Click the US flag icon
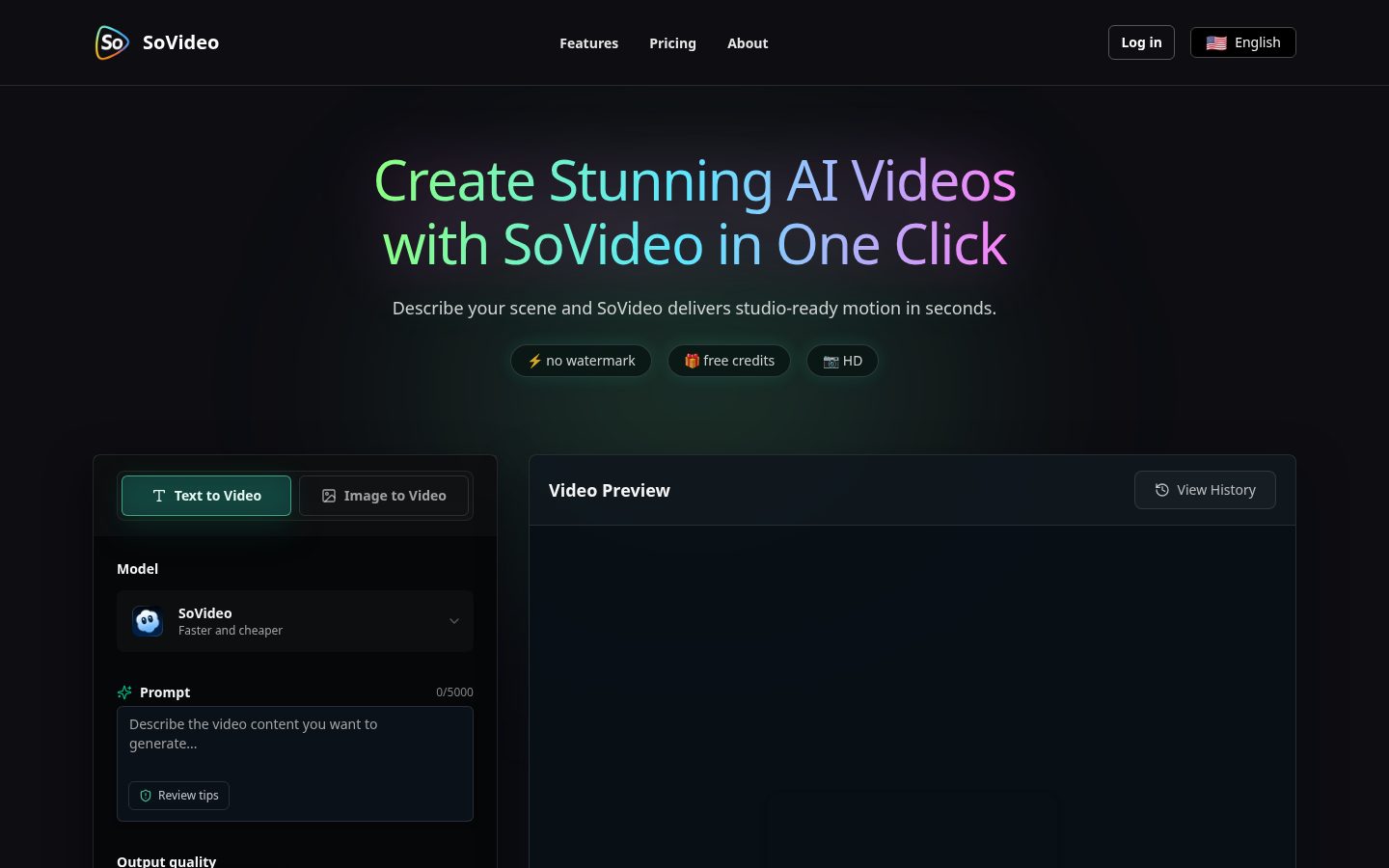1389x868 pixels. click(1216, 43)
